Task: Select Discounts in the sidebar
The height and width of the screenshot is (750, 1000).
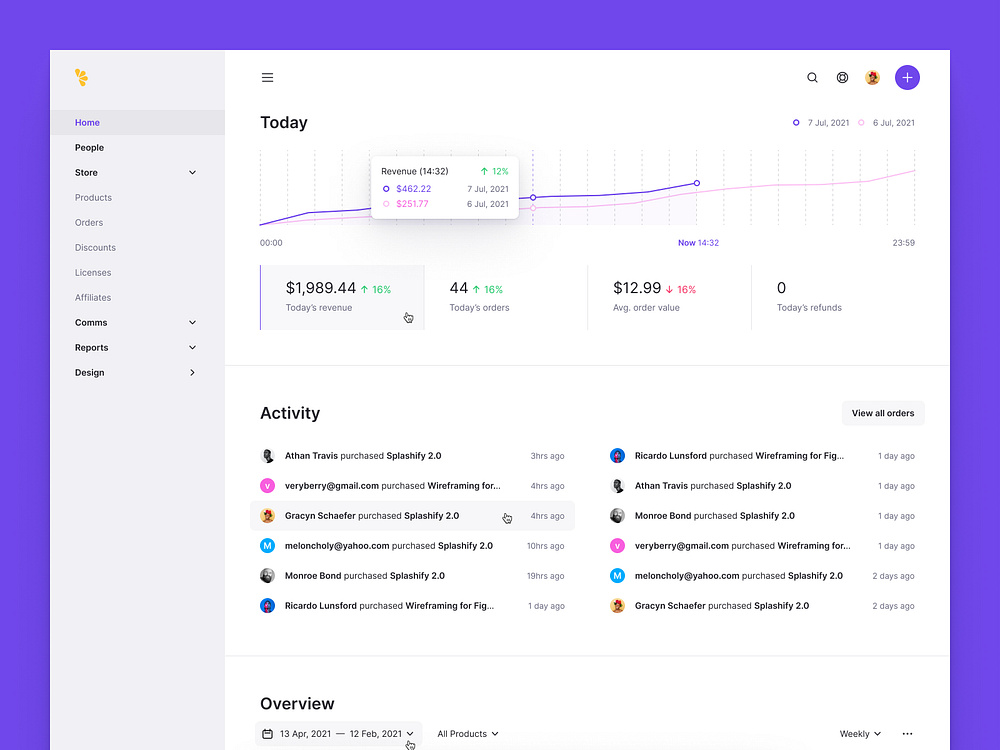Action: point(95,247)
